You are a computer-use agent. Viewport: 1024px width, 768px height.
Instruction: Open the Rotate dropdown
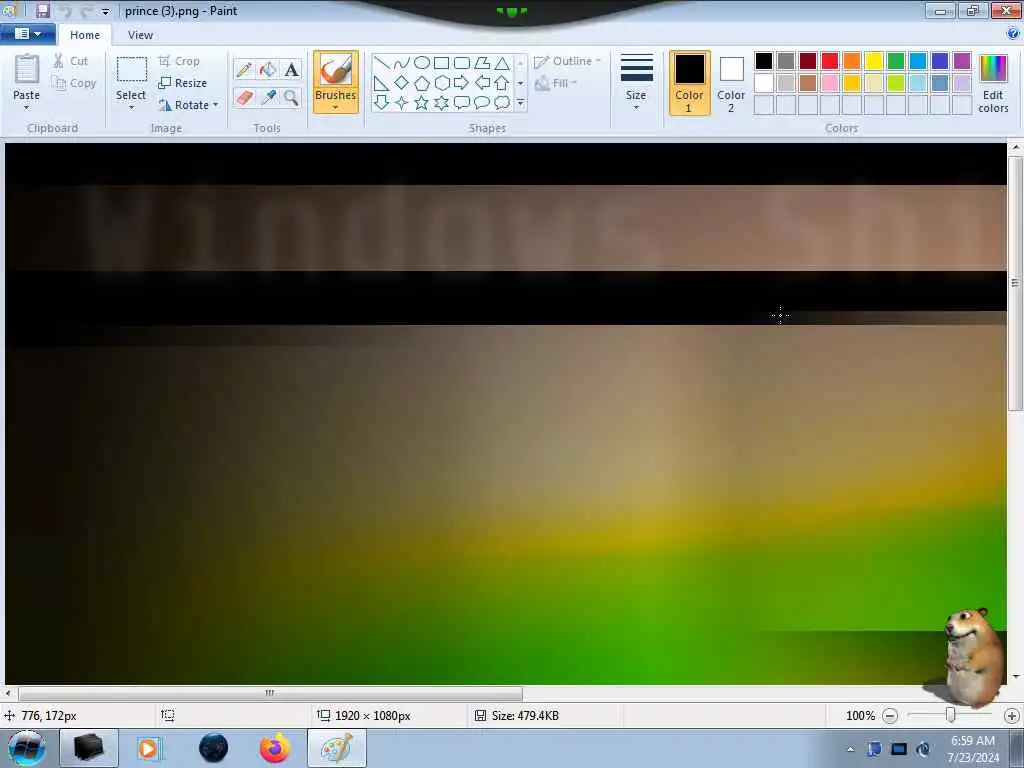point(188,105)
